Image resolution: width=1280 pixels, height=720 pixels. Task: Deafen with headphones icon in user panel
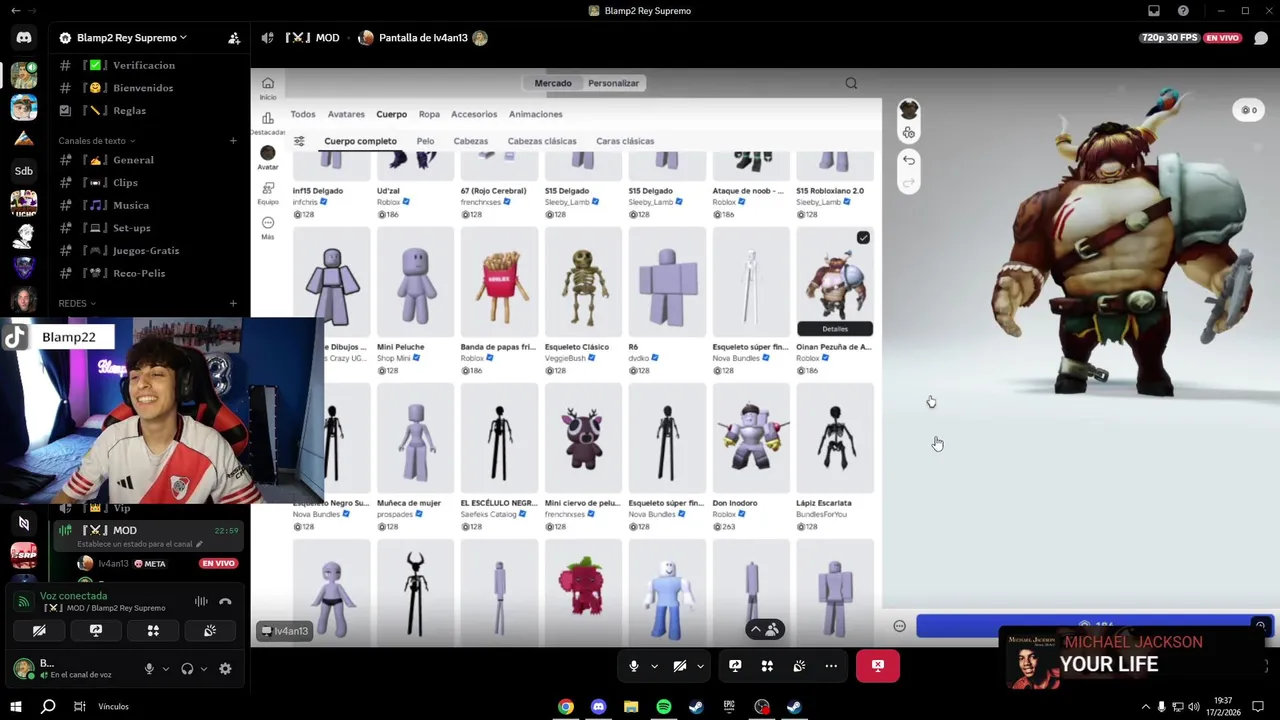click(187, 669)
